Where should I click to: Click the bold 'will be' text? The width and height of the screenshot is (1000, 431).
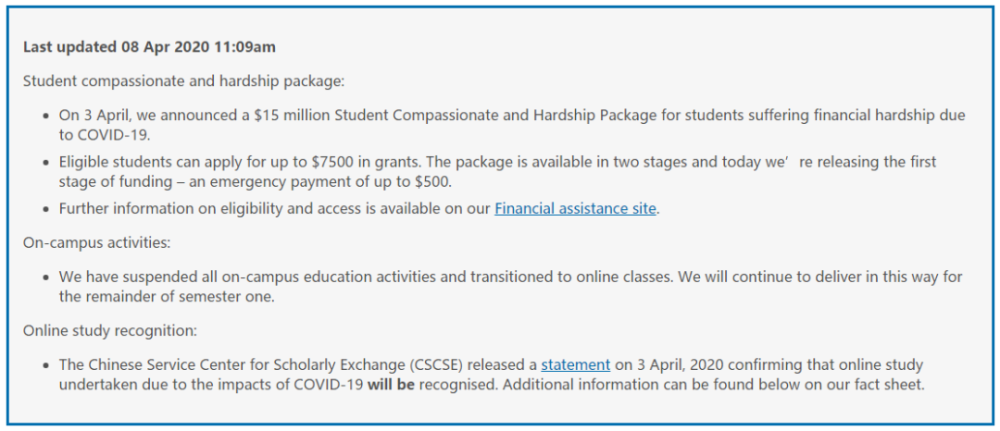pos(391,386)
